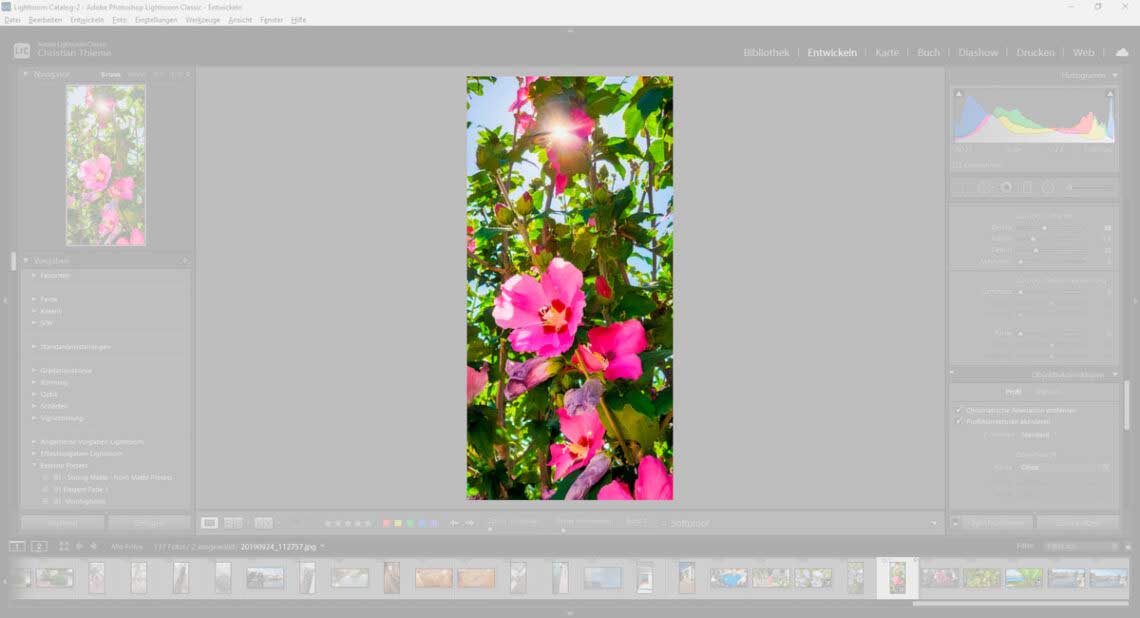
Task: Open the Bibliothek module
Action: coord(765,52)
